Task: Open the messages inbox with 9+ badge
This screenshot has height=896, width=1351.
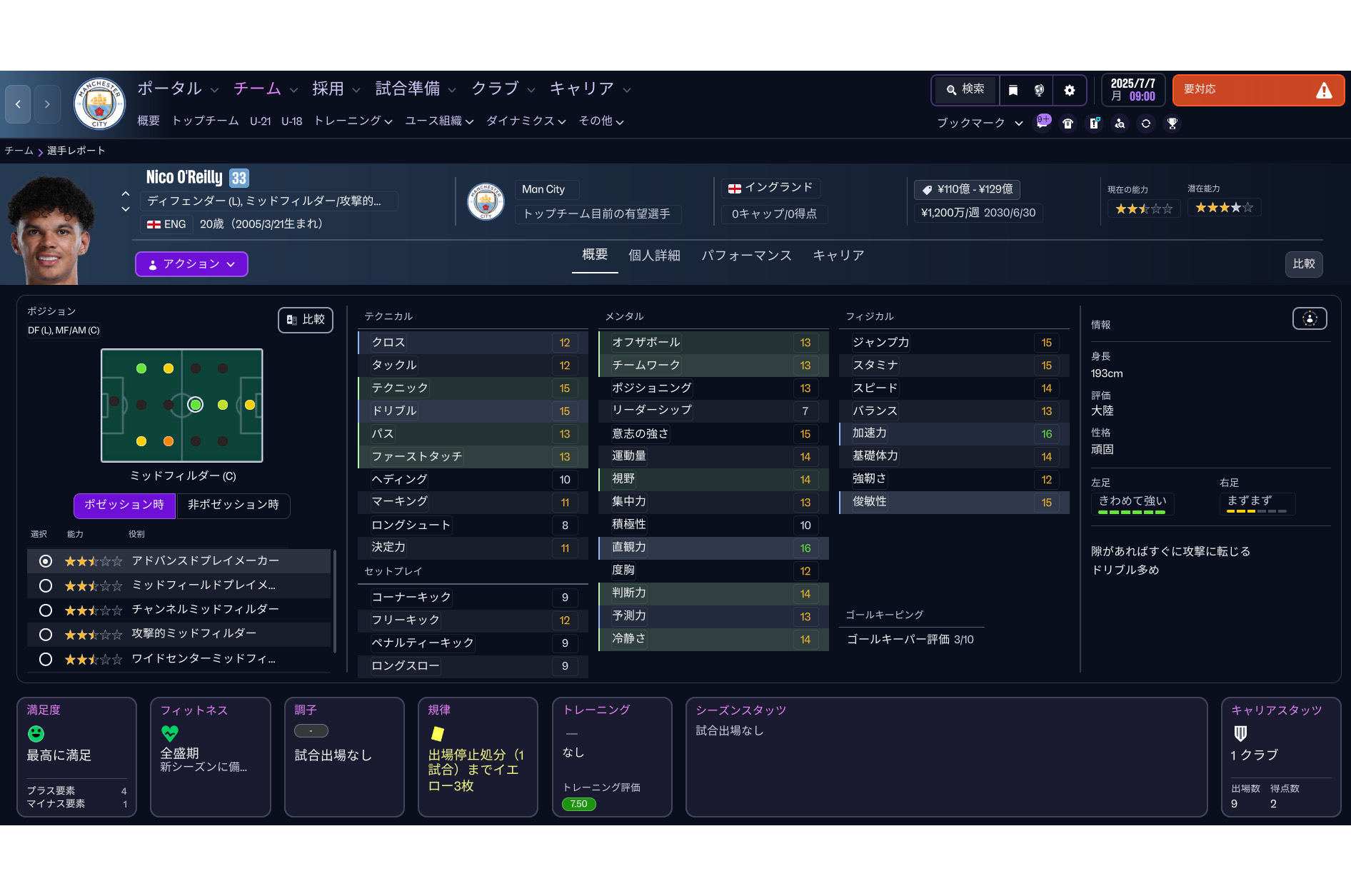Action: tap(1043, 123)
